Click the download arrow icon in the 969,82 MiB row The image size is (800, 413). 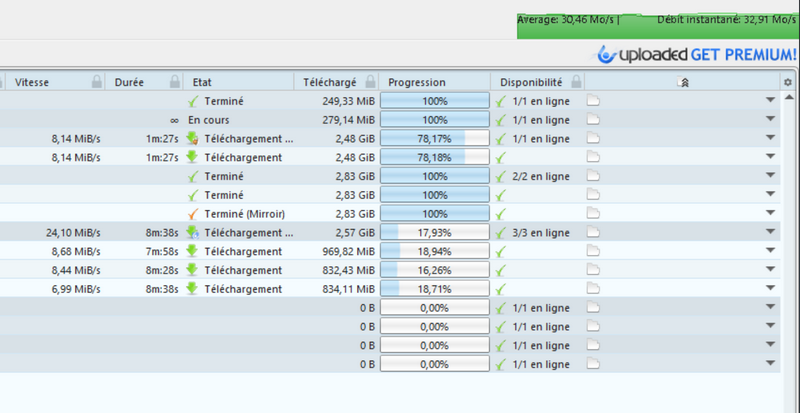[192, 251]
